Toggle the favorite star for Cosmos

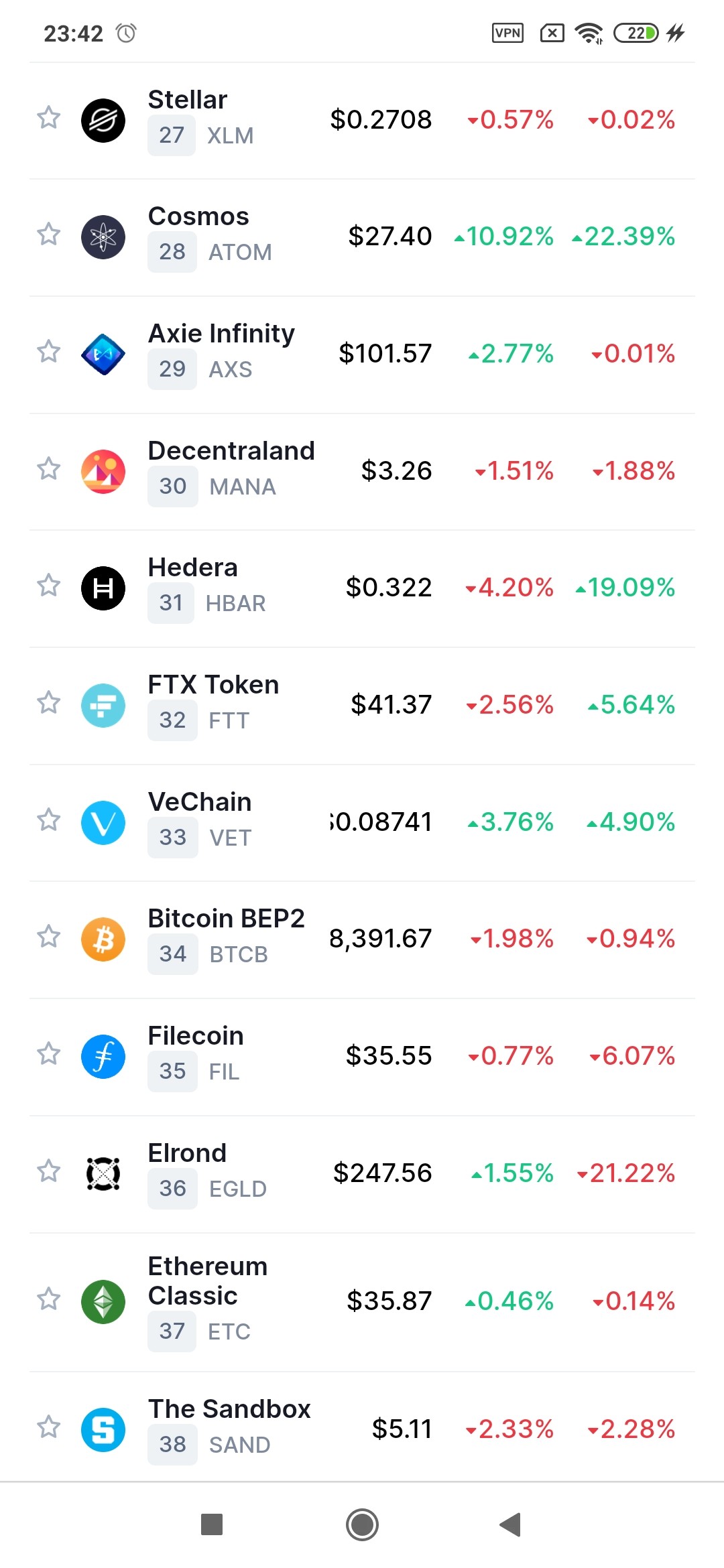coord(48,234)
